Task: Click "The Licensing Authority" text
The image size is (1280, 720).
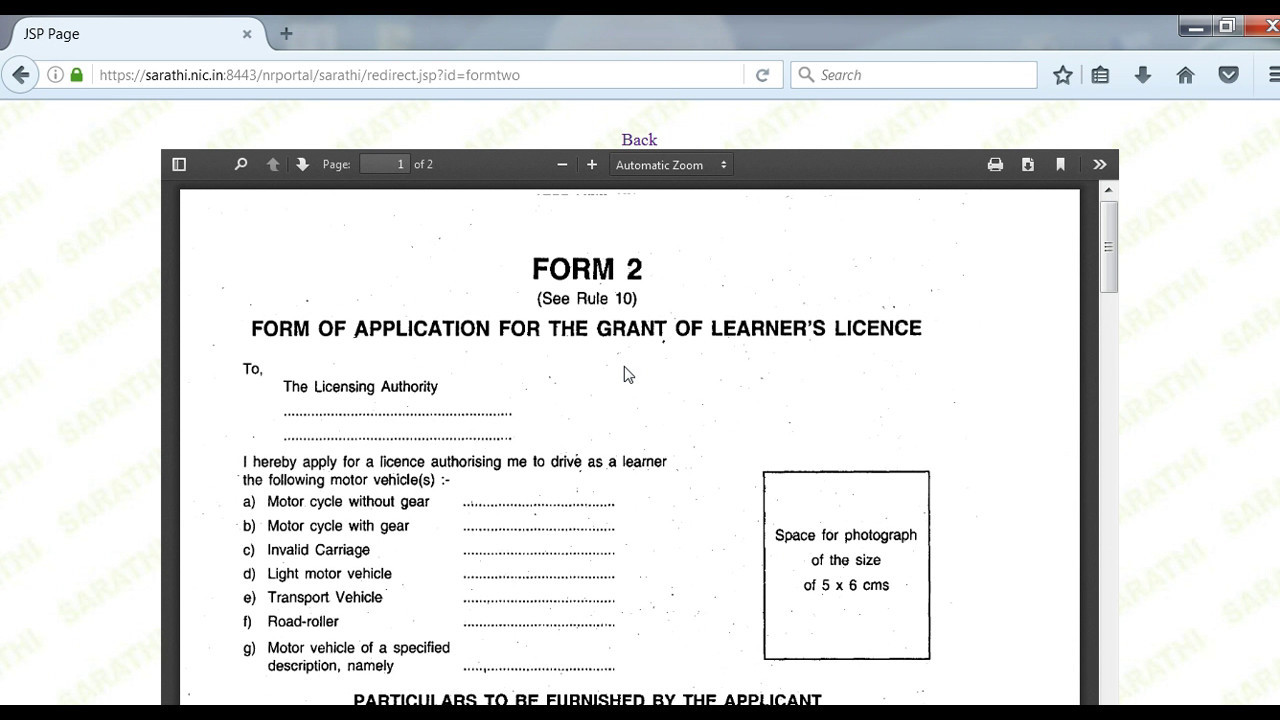Action: 360,387
